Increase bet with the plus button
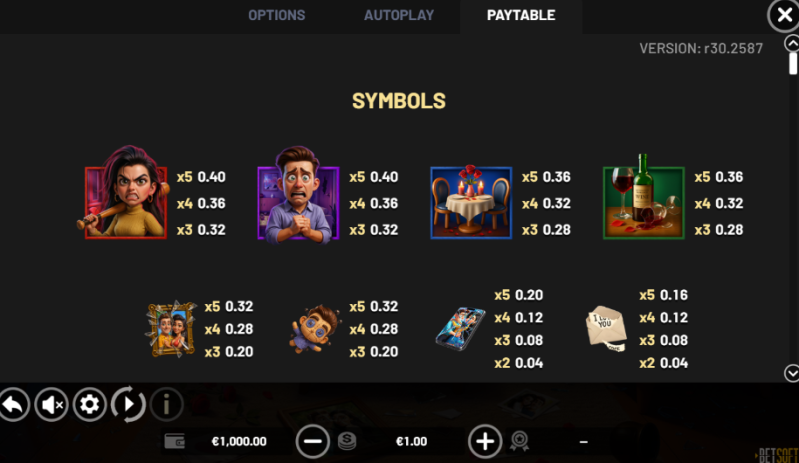The image size is (799, 463). coord(485,441)
